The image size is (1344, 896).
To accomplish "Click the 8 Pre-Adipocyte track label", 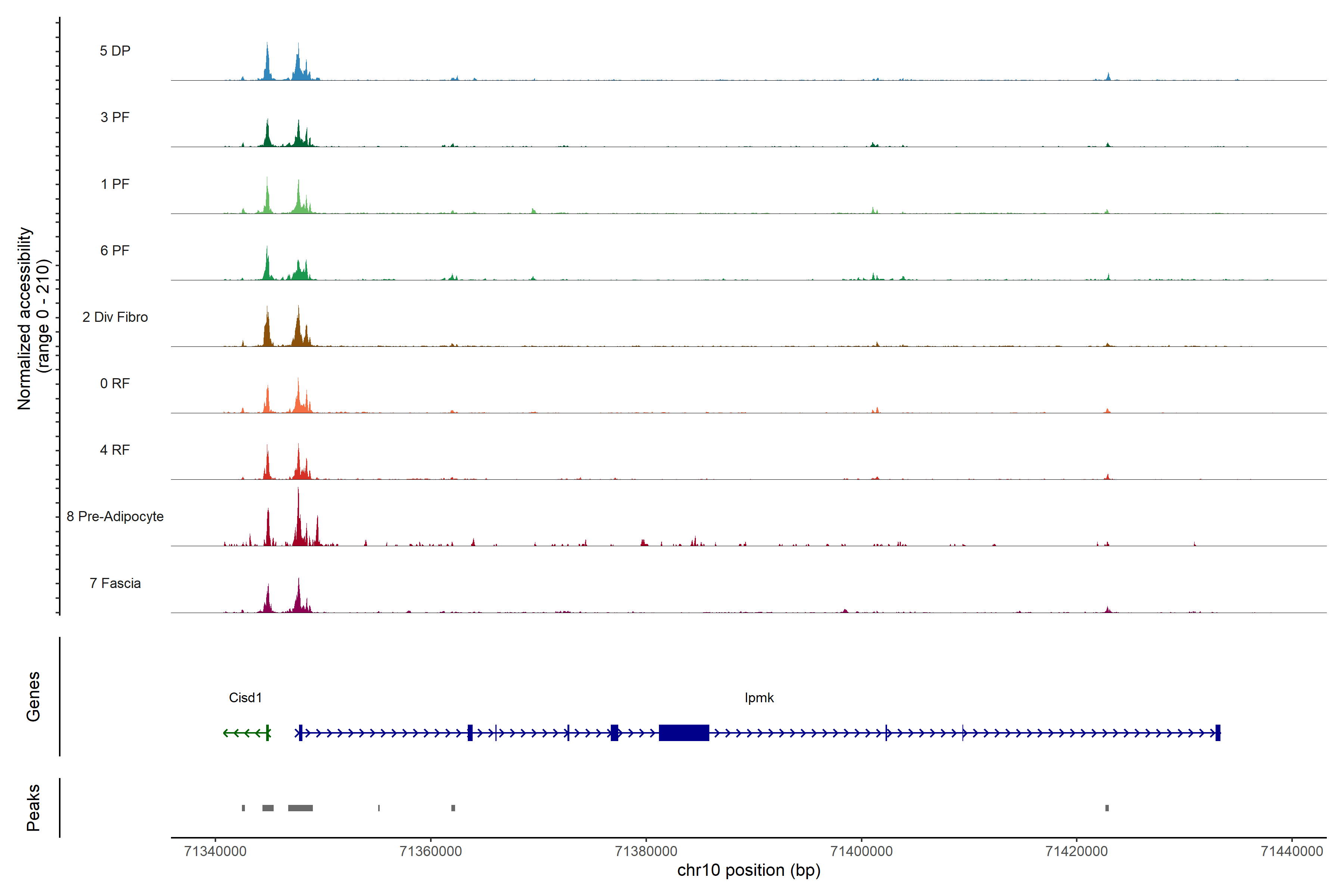I will coord(115,517).
